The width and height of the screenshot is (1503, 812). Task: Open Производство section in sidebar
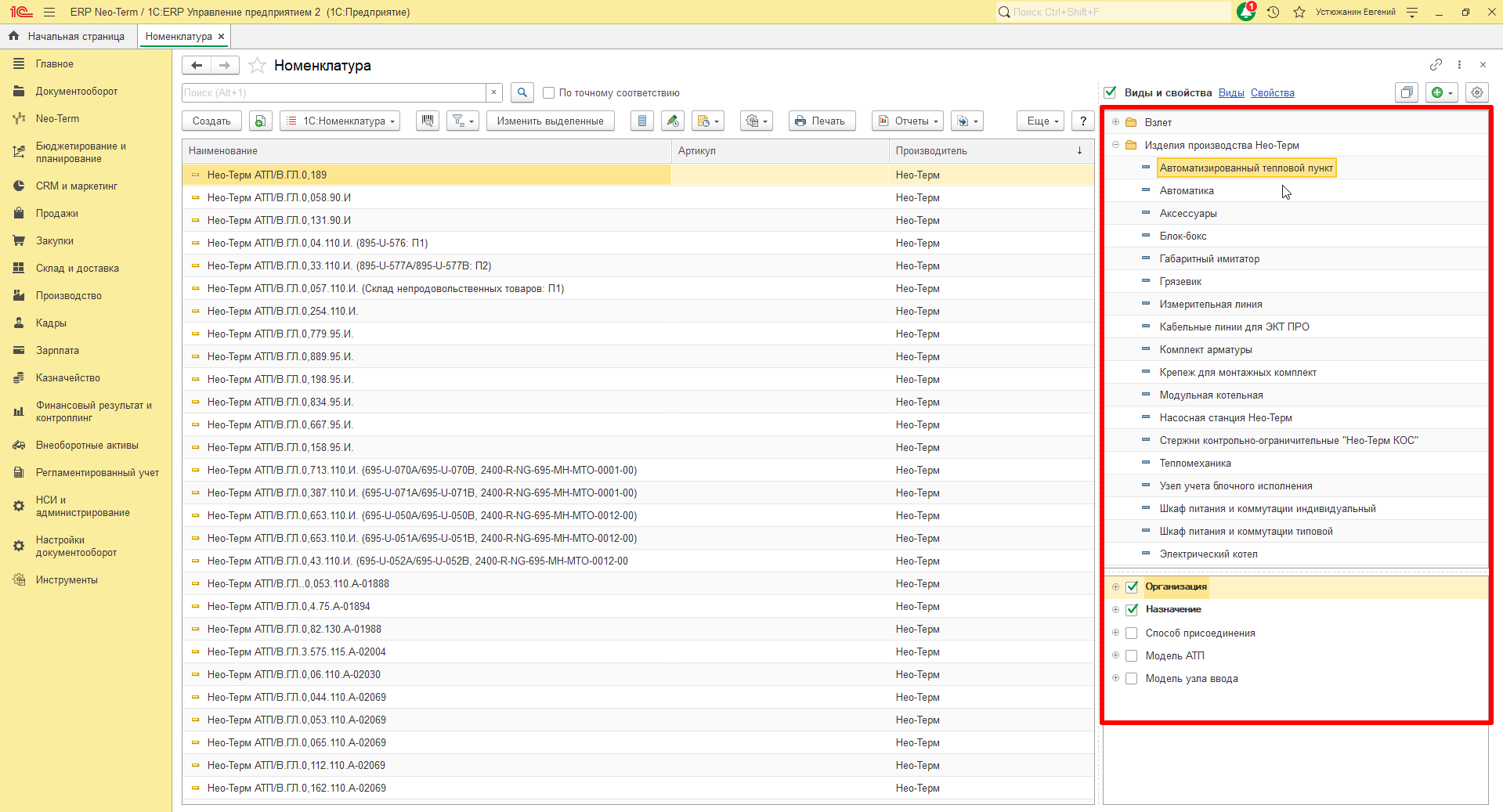(68, 296)
